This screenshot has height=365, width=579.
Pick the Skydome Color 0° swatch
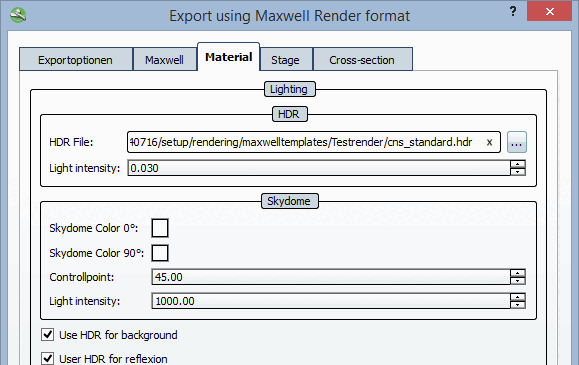[160, 228]
